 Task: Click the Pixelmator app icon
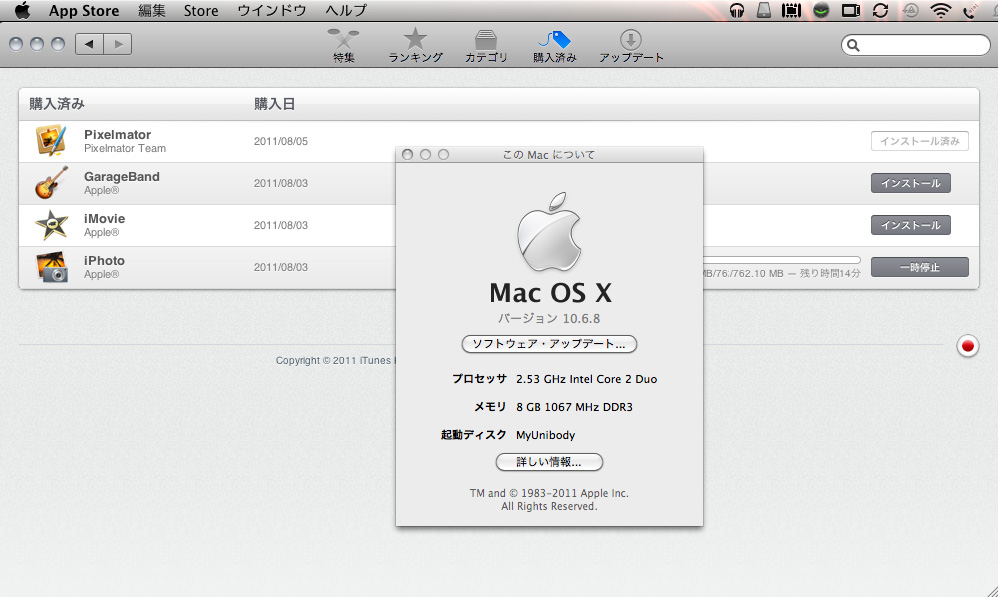pyautogui.click(x=51, y=141)
